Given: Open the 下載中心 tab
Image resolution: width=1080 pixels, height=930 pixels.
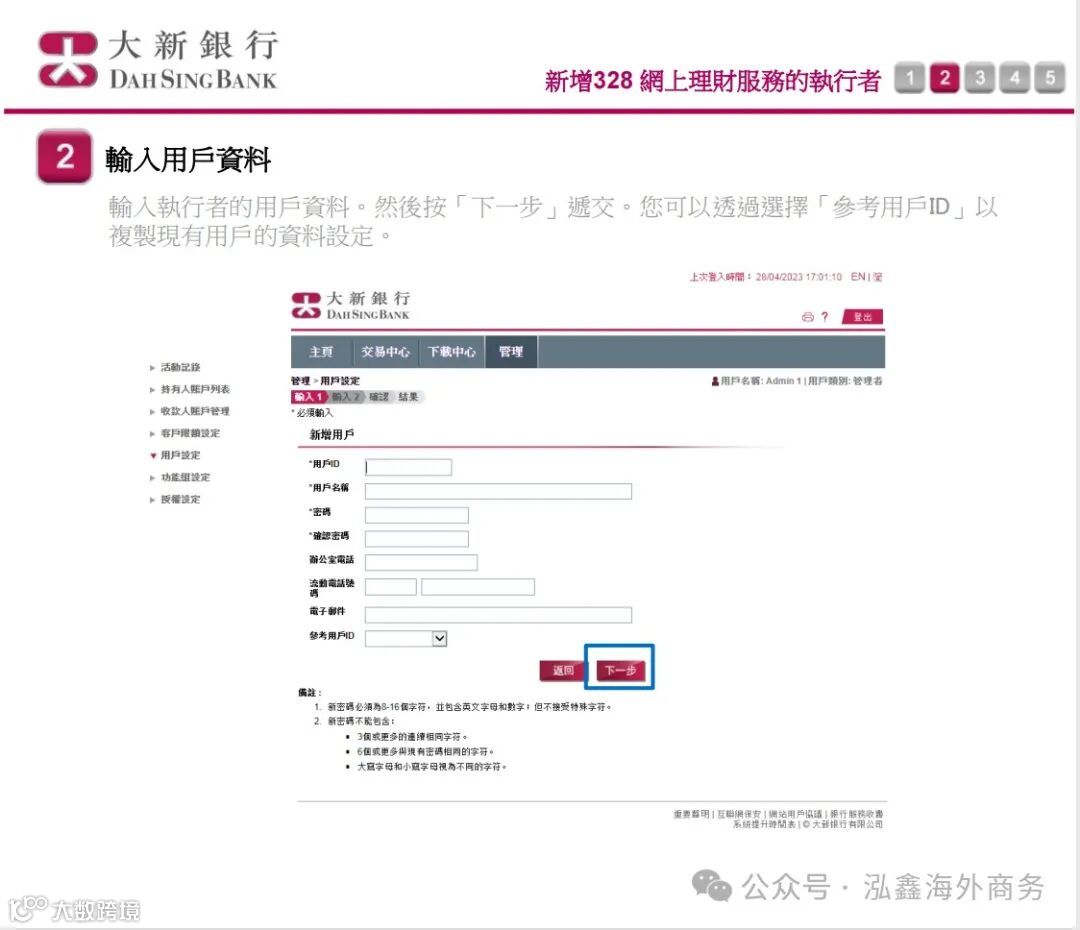Looking at the screenshot, I should 452,352.
